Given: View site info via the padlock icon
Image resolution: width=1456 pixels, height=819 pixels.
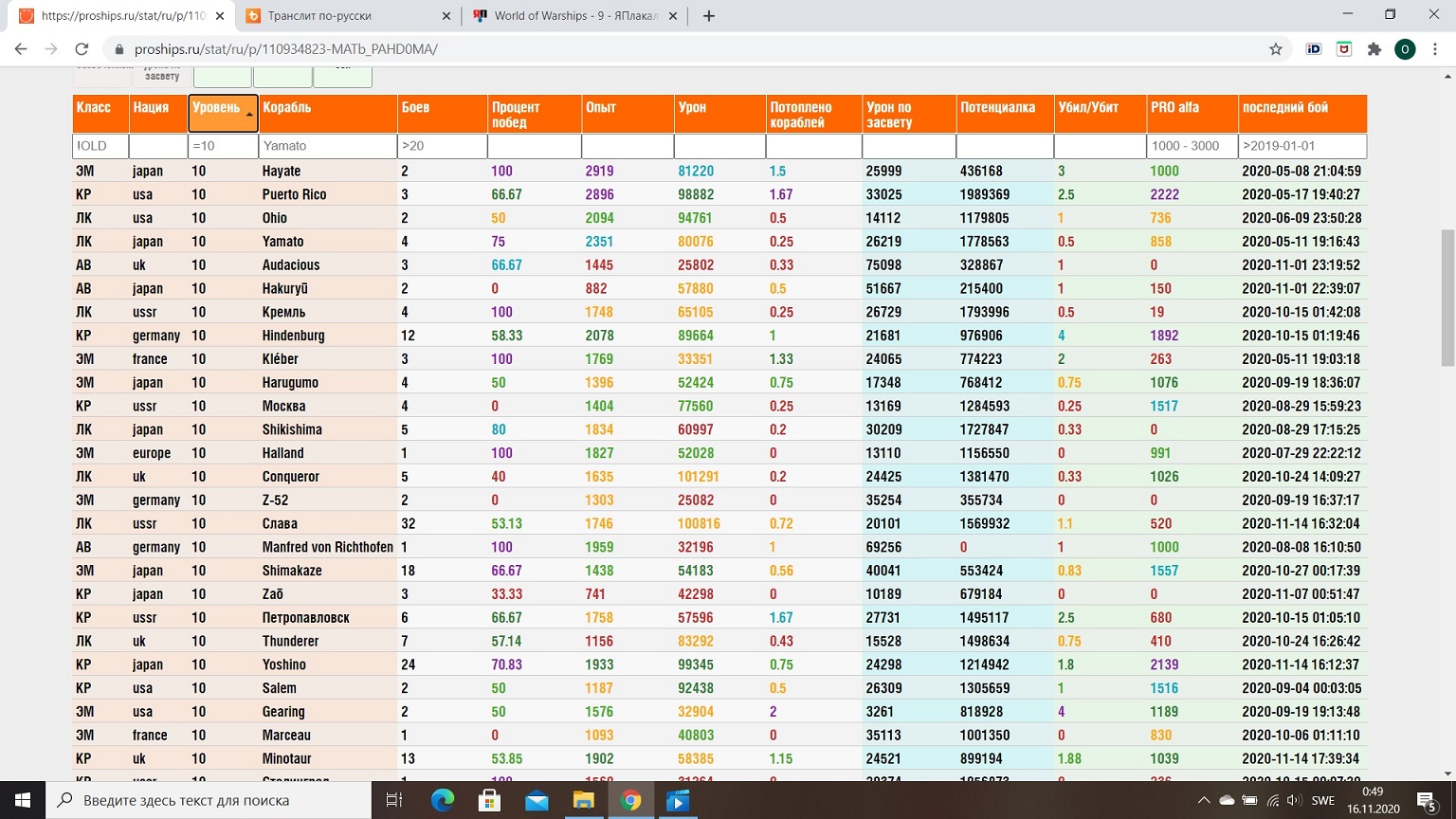Looking at the screenshot, I should pos(119,49).
